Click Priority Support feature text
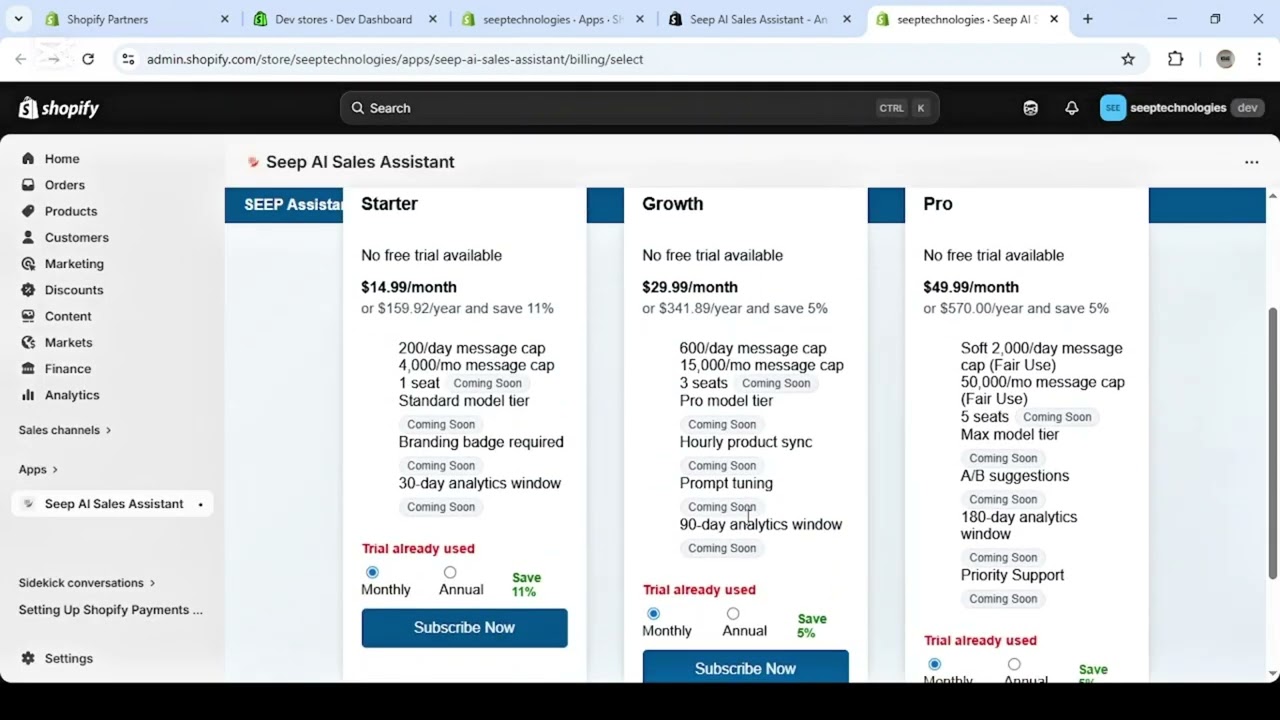Screen dimensions: 1280x720 [x=1012, y=575]
